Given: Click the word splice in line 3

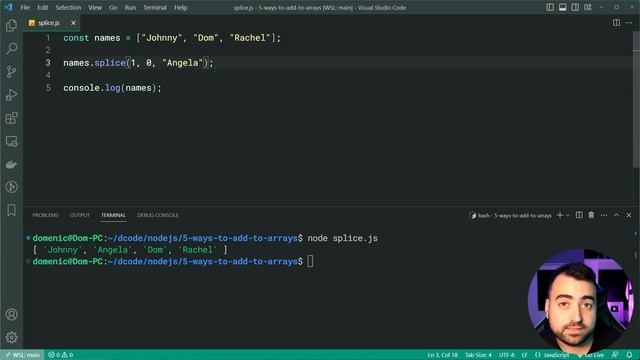Looking at the screenshot, I should pos(110,63).
